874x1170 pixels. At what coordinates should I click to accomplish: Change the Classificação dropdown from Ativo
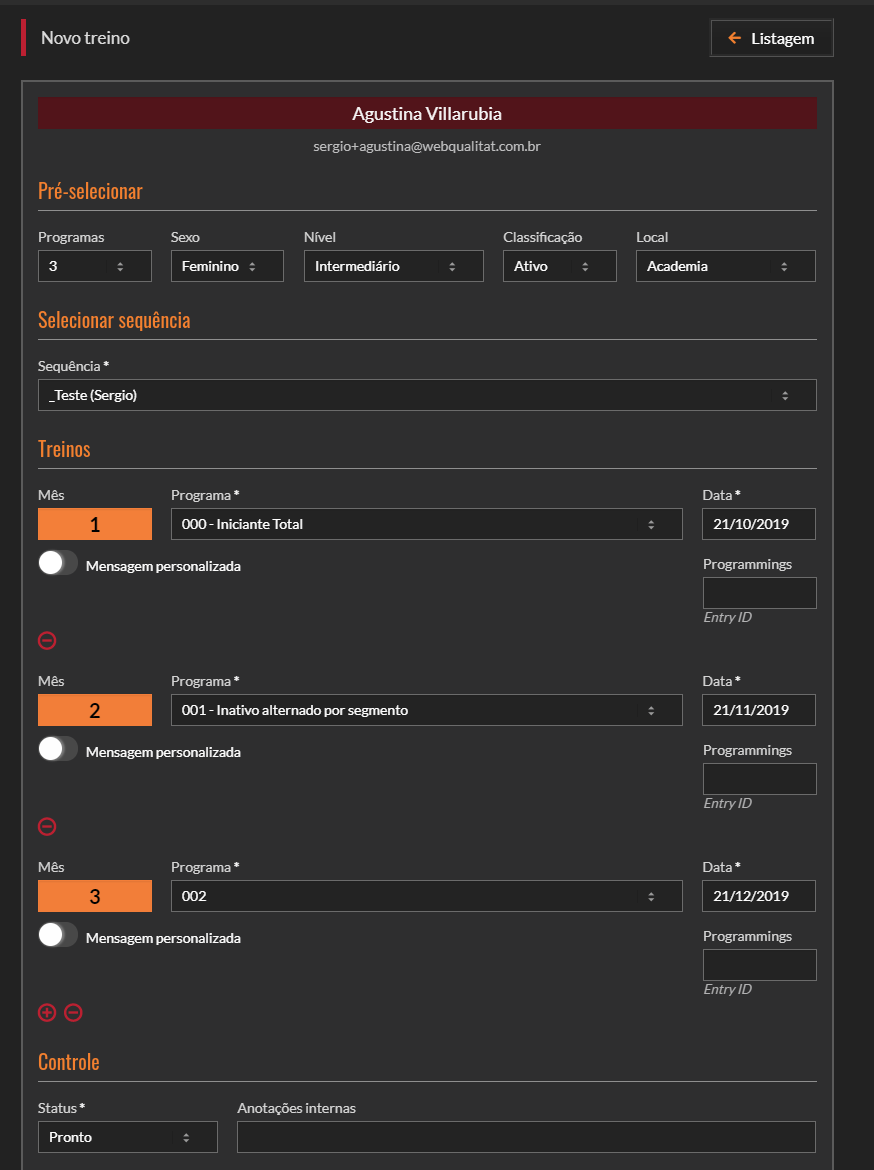coord(559,266)
